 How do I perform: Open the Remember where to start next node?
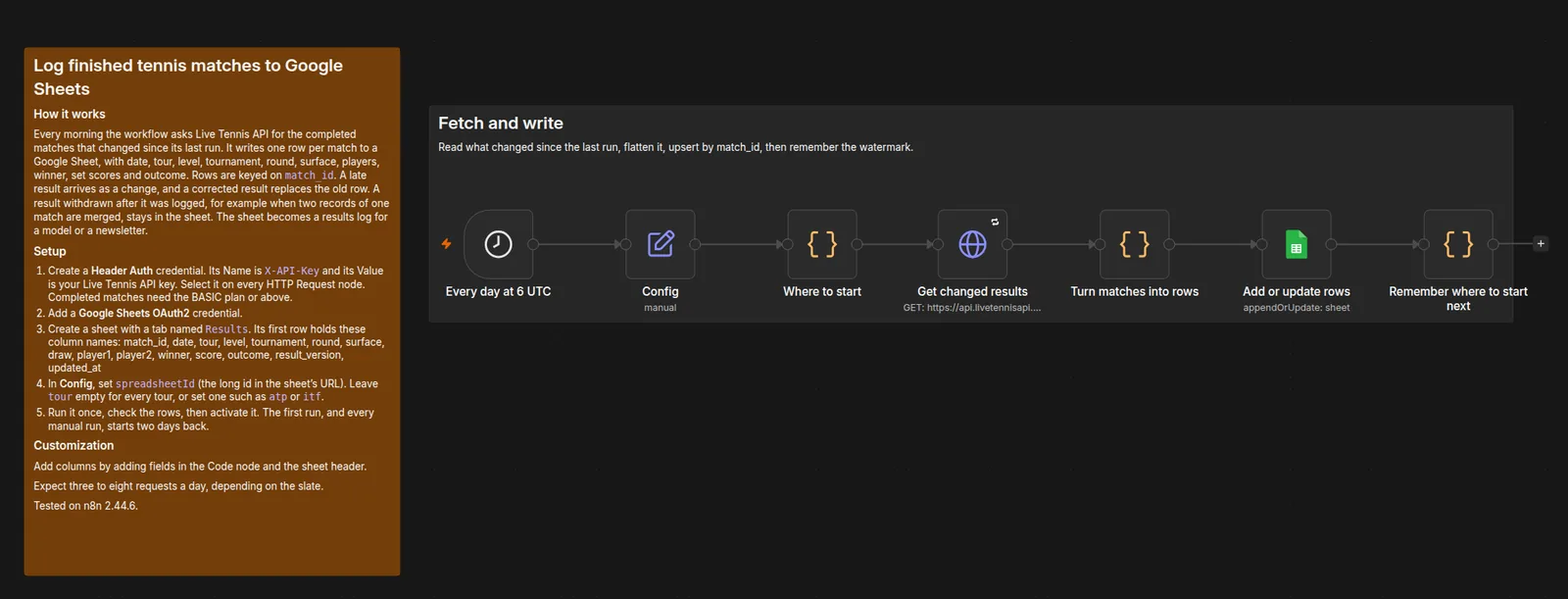[x=1458, y=244]
